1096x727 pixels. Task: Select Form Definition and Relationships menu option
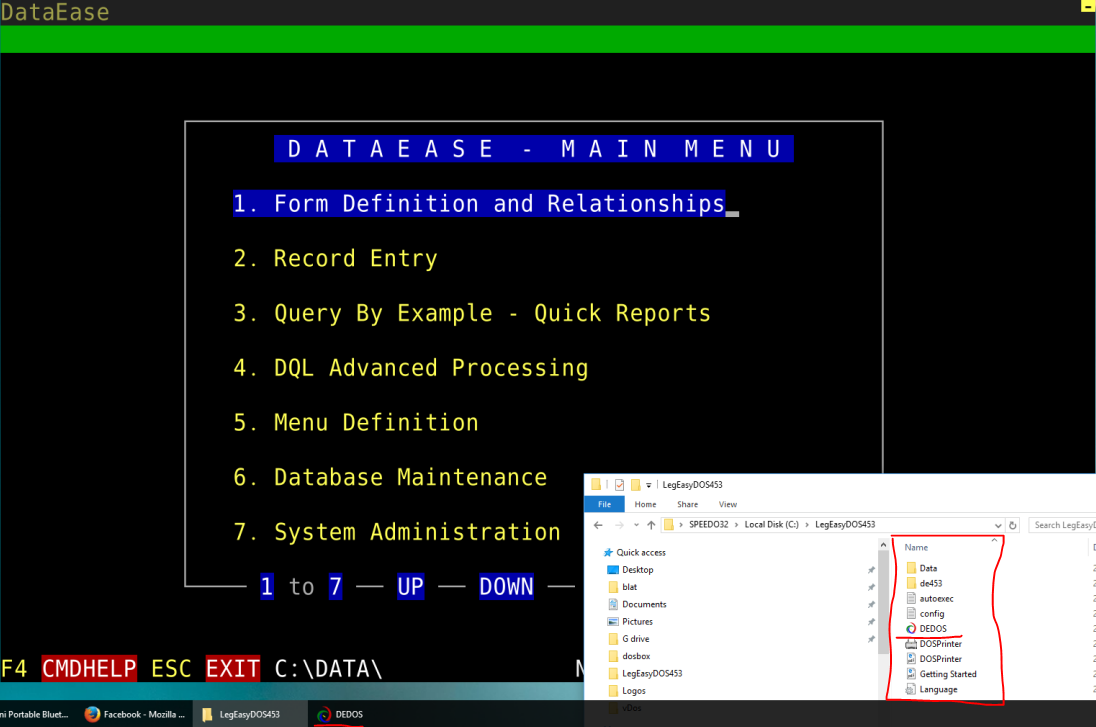(x=479, y=203)
